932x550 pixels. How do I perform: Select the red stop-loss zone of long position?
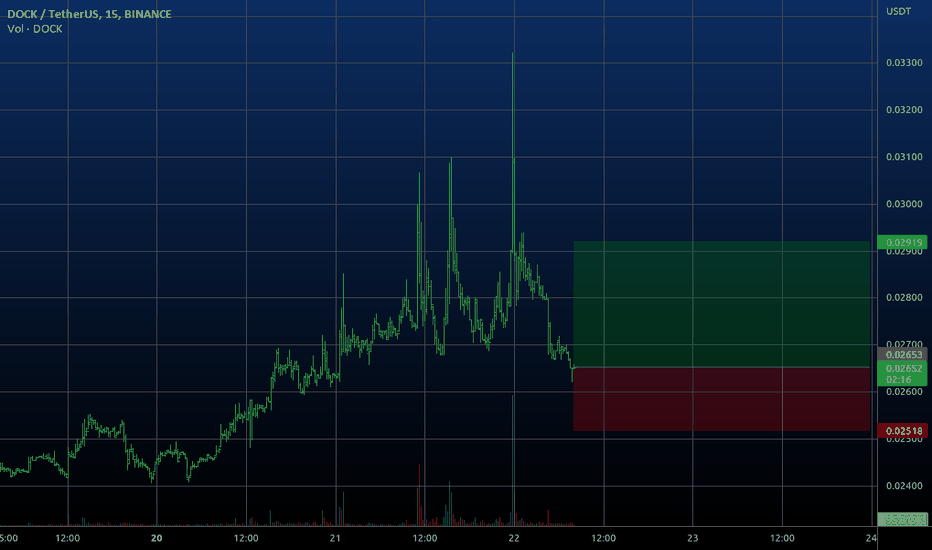point(722,399)
